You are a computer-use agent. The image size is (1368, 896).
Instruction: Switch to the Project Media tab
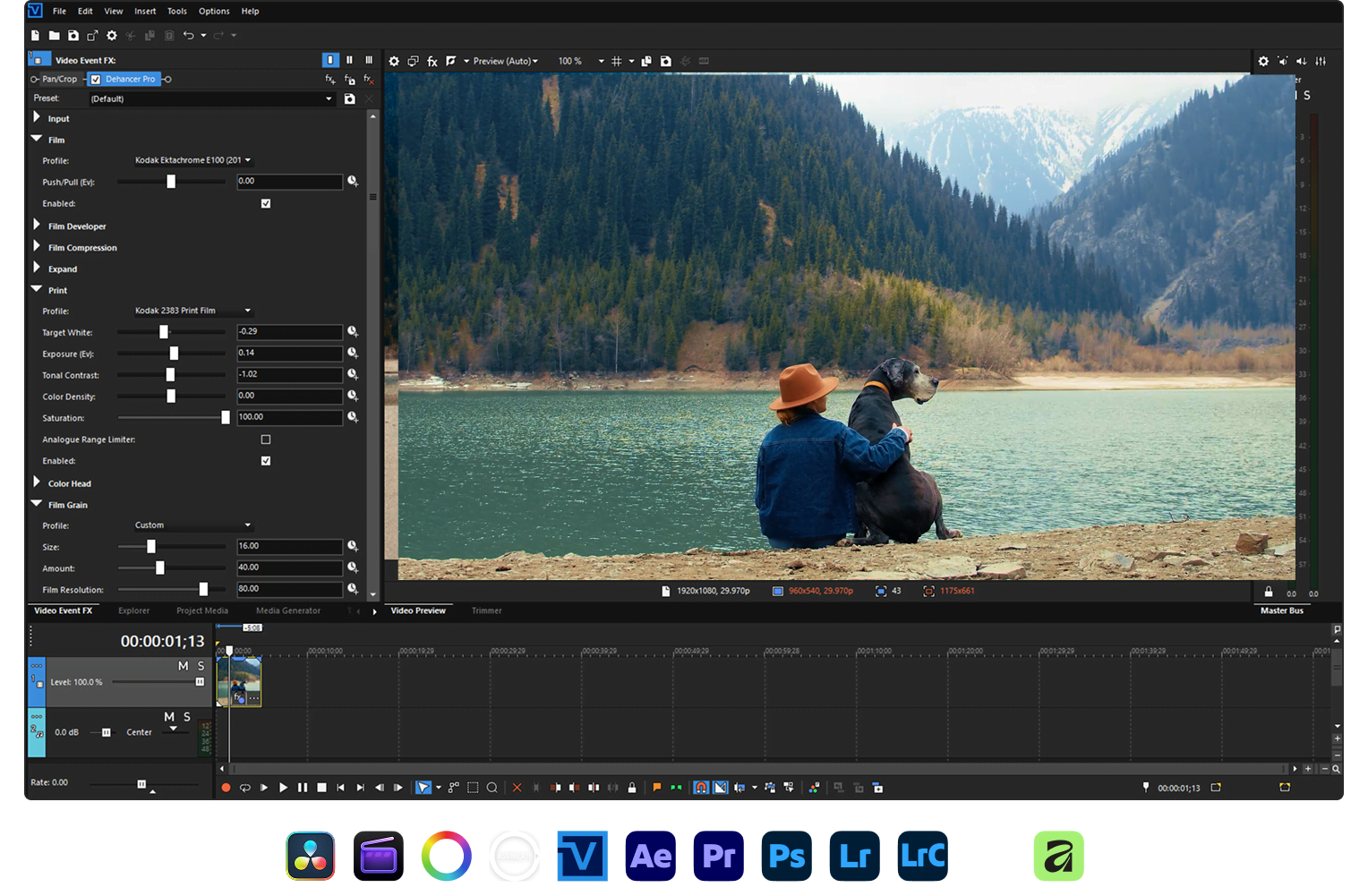click(x=202, y=610)
